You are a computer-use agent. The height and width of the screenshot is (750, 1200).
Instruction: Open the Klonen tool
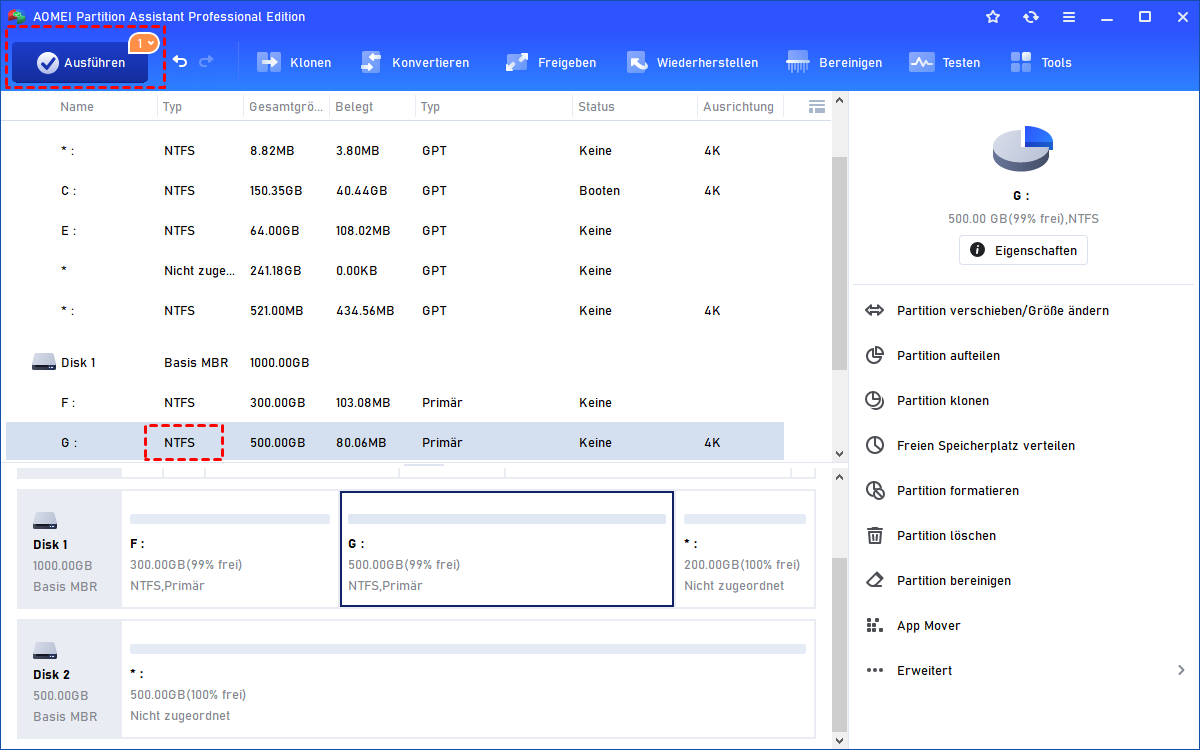point(294,62)
